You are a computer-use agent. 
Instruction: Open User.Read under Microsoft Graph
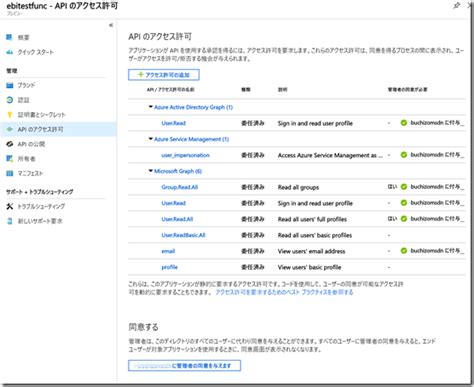click(173, 203)
